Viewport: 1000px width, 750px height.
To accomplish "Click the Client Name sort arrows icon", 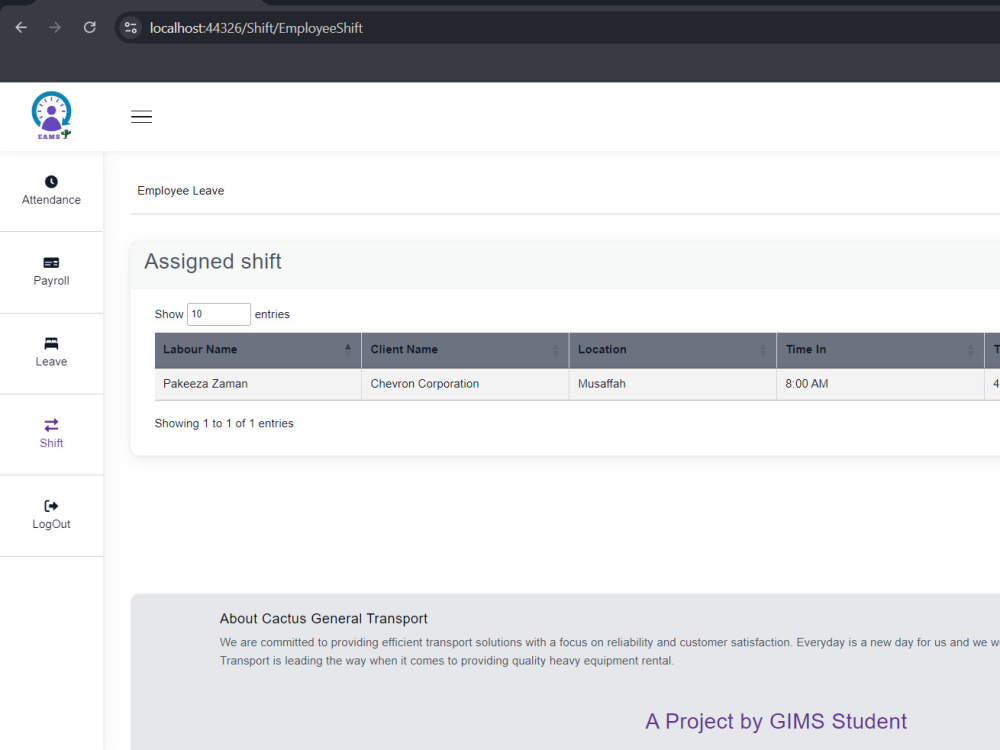I will point(555,349).
